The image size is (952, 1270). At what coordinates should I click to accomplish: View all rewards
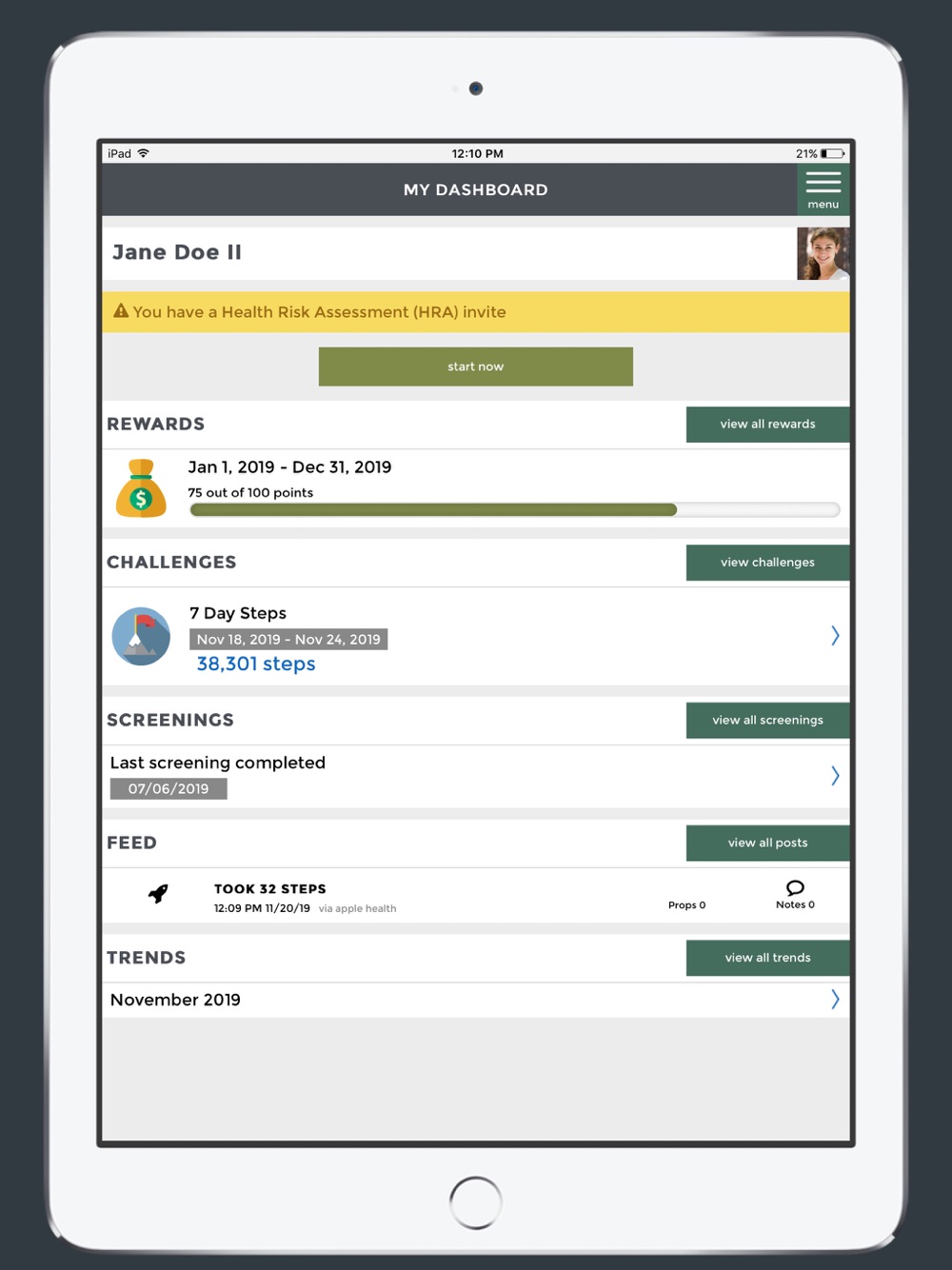767,425
